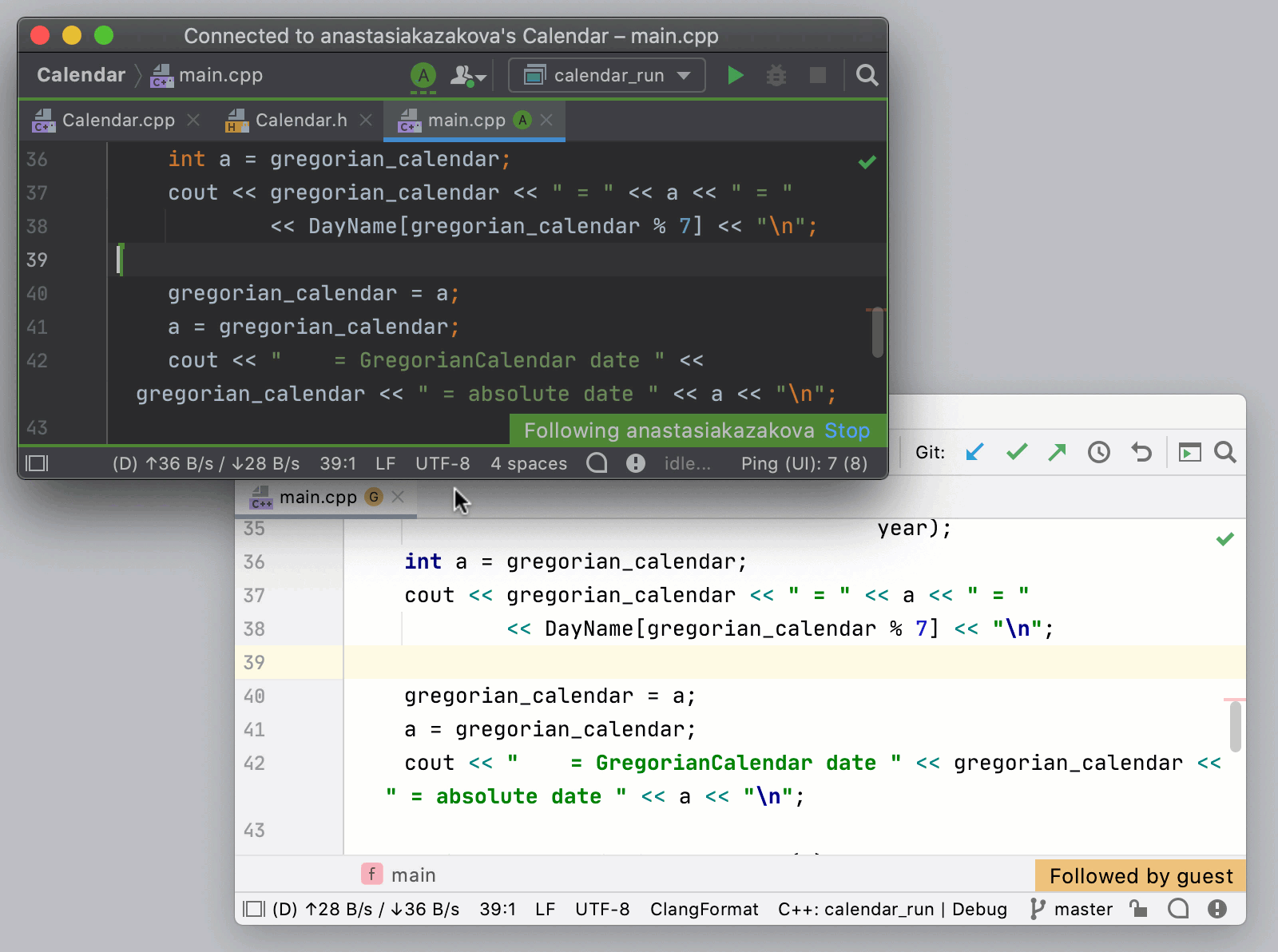Click Git Rollback undo arrow icon
Viewport: 1278px width, 952px height.
[x=1141, y=453]
